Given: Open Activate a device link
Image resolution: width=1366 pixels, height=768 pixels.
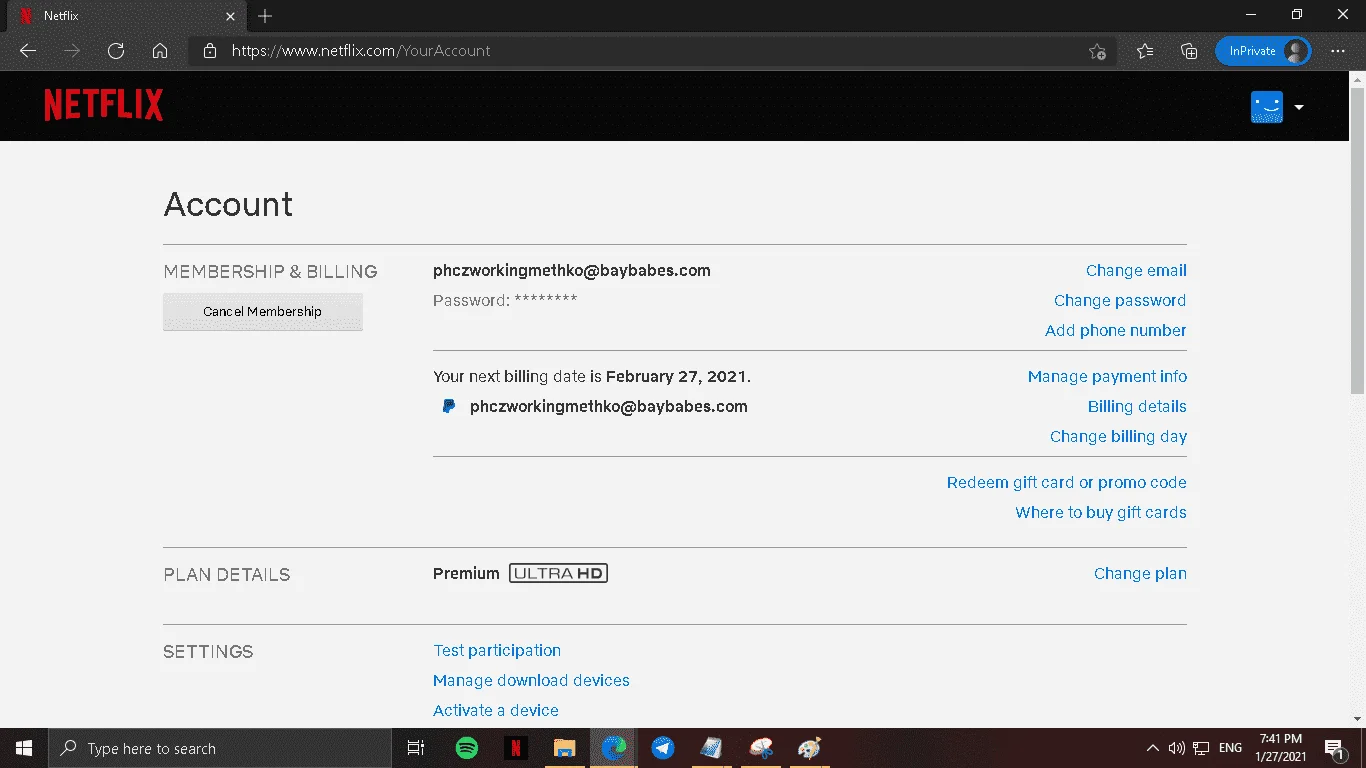Looking at the screenshot, I should tap(496, 710).
